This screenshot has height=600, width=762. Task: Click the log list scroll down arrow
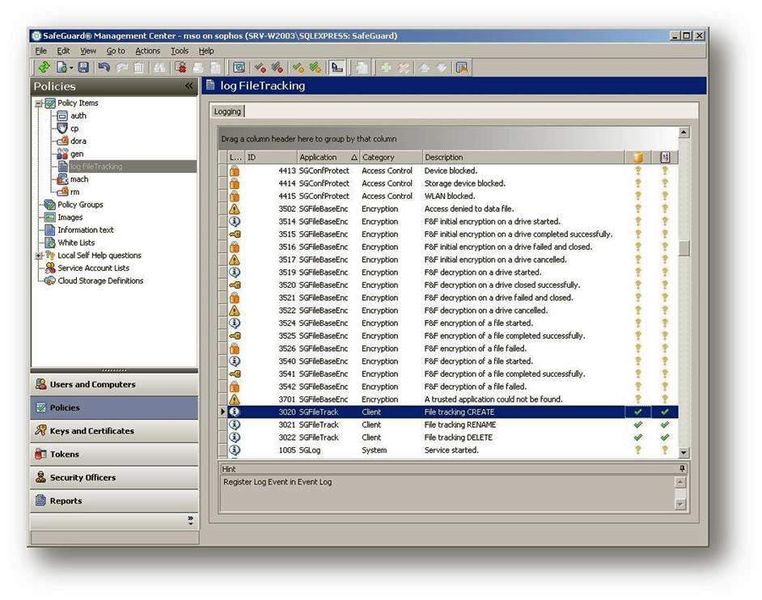coord(684,452)
